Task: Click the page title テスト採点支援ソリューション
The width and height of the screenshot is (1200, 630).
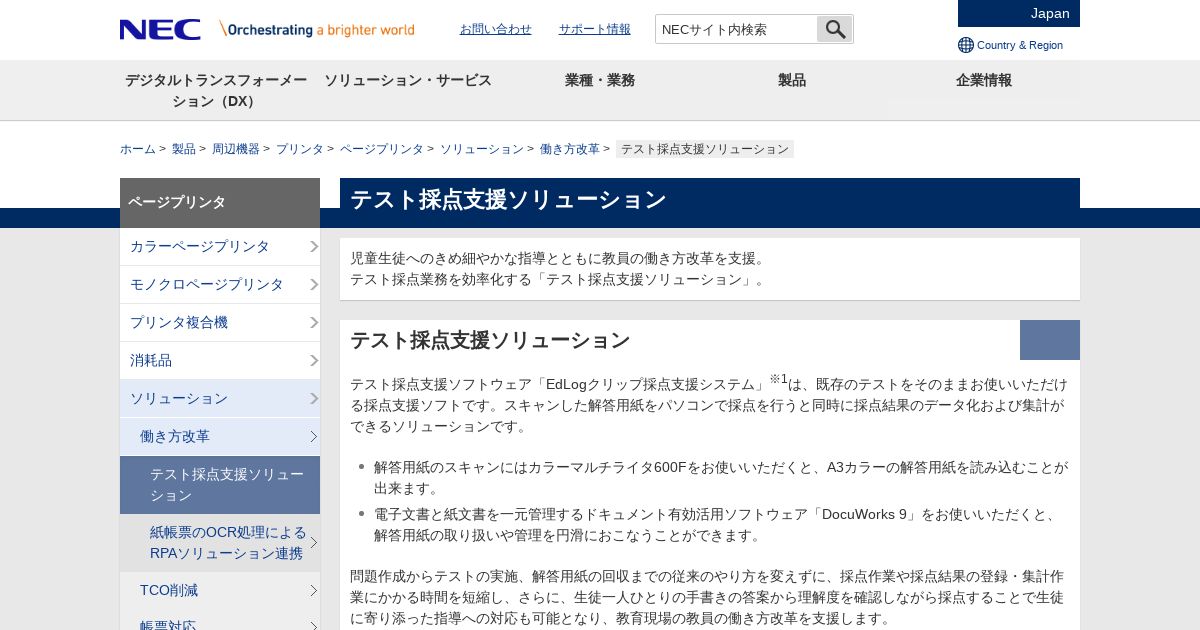Action: (x=508, y=200)
